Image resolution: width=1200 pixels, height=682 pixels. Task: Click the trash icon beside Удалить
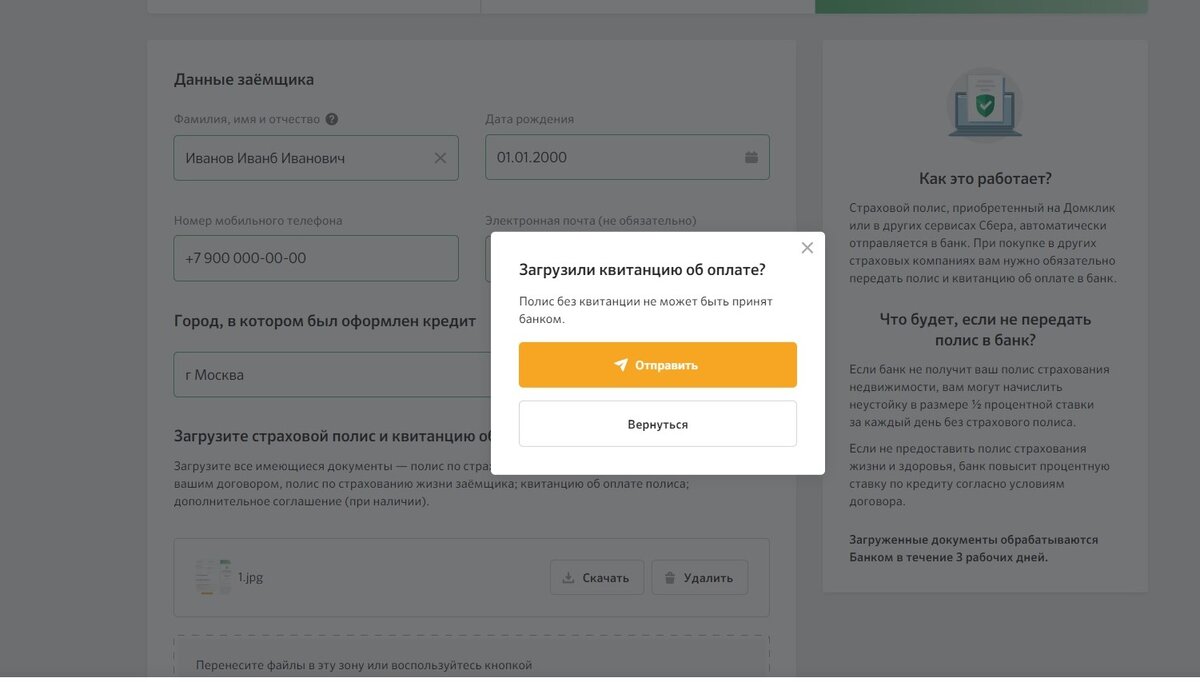click(670, 578)
